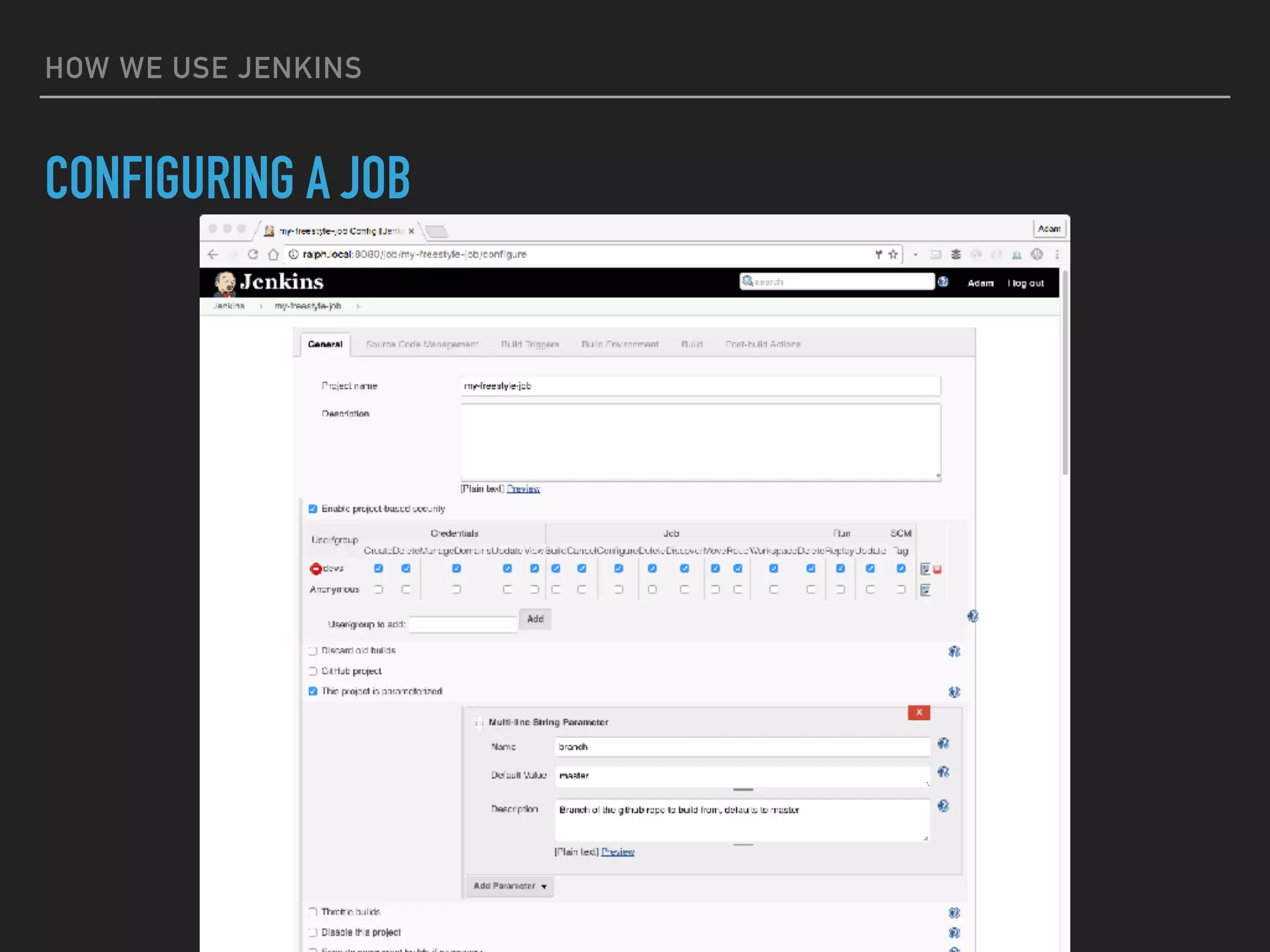Expand the Jenkins breadcrumb arrow menu

[261, 306]
